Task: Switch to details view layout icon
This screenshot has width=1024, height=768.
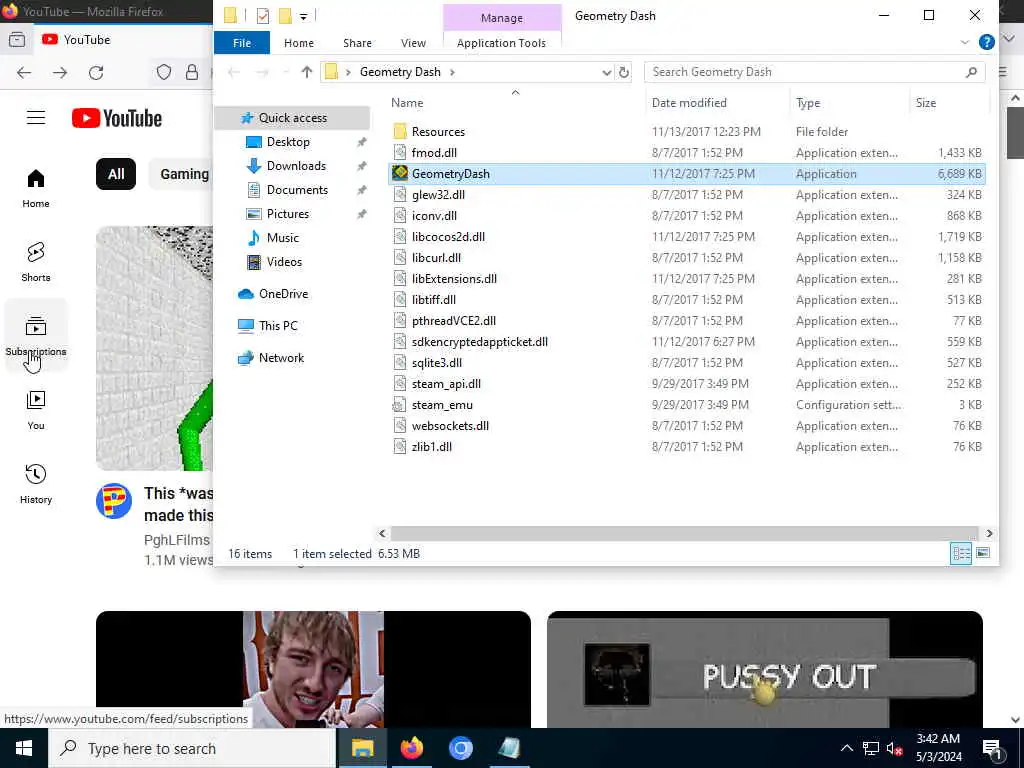Action: point(961,553)
